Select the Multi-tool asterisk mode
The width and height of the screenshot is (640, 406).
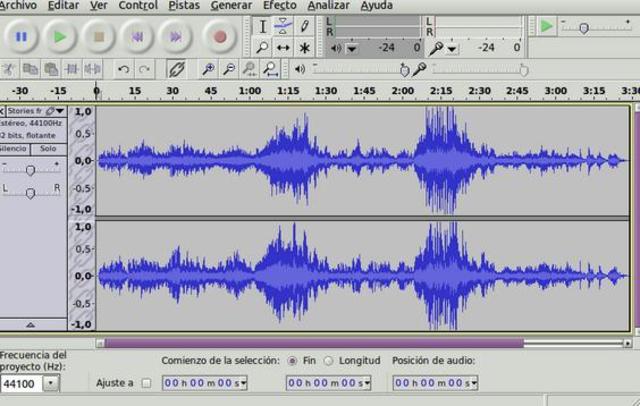[304, 48]
